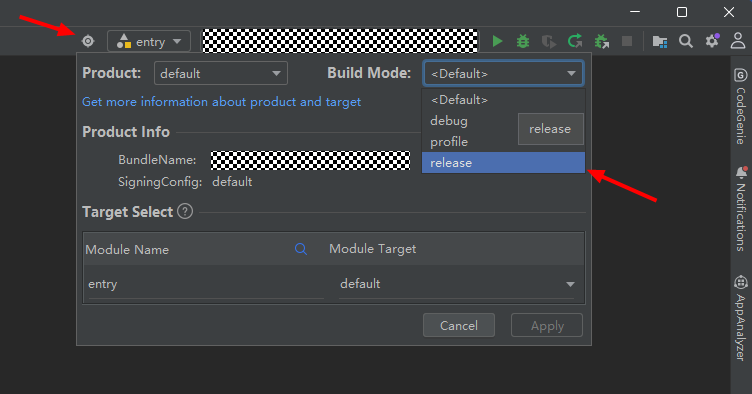Collapse the Build Mode combo box

tap(503, 73)
